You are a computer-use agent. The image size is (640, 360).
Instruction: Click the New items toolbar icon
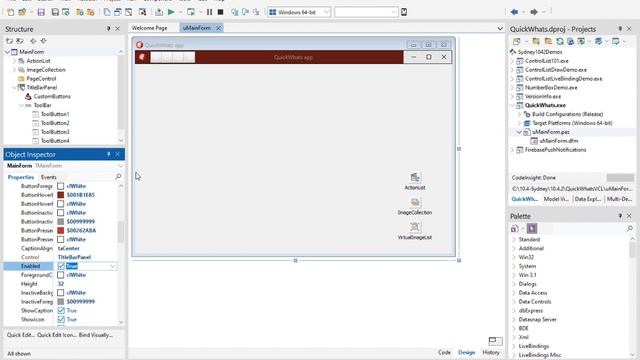11,12
